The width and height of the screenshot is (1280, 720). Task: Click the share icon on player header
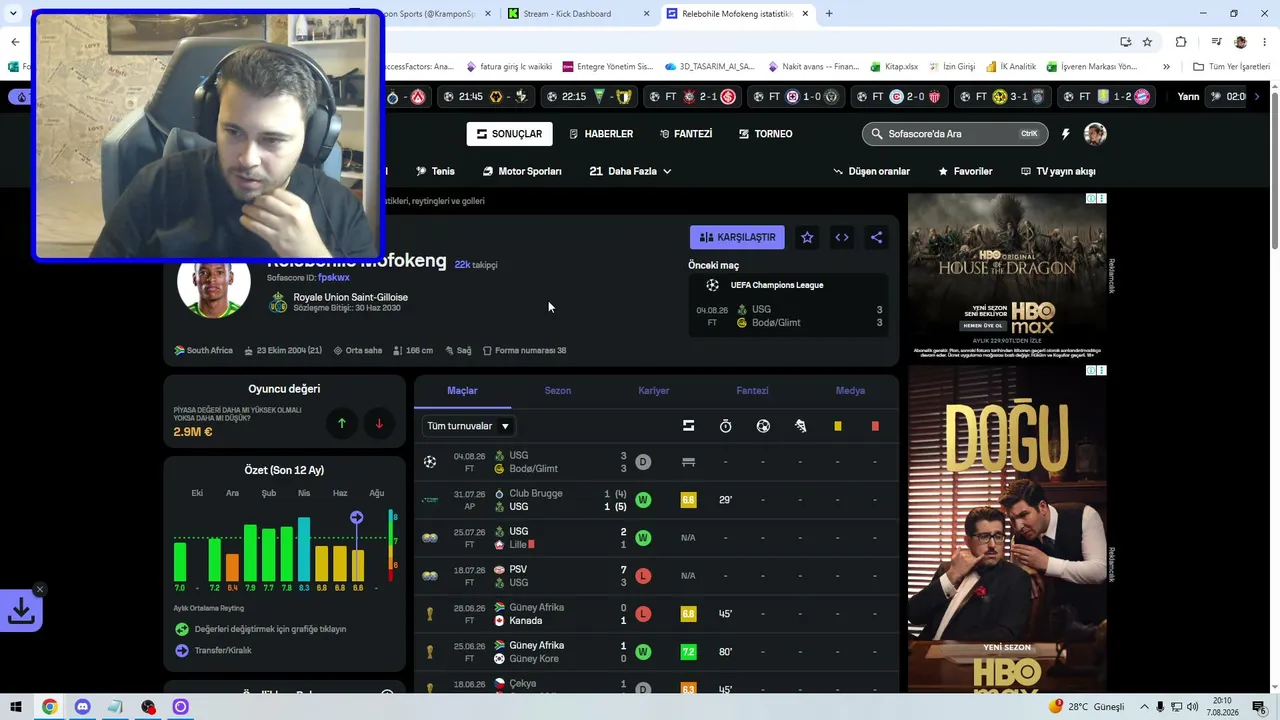pos(876,237)
